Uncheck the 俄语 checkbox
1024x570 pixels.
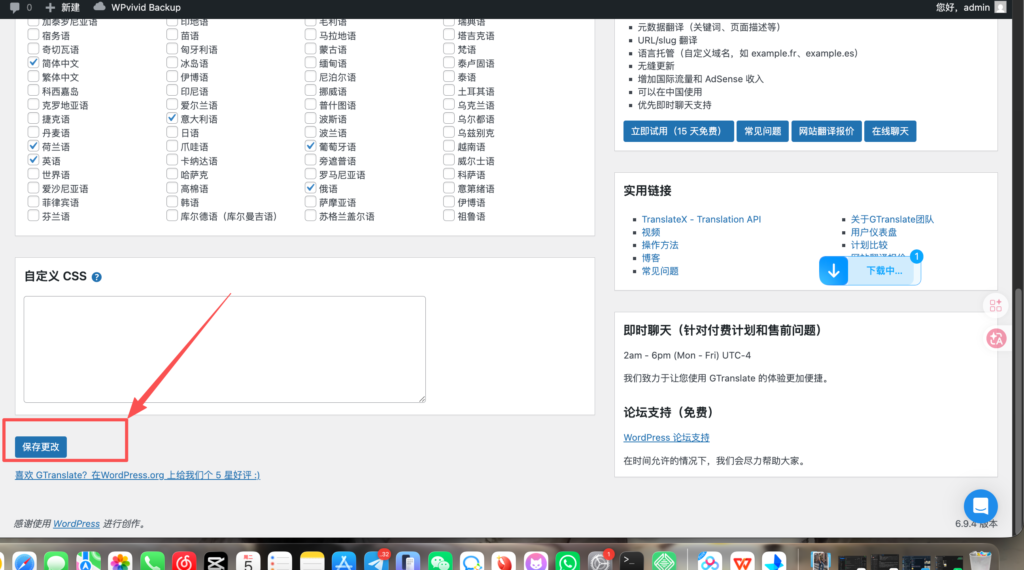(310, 188)
